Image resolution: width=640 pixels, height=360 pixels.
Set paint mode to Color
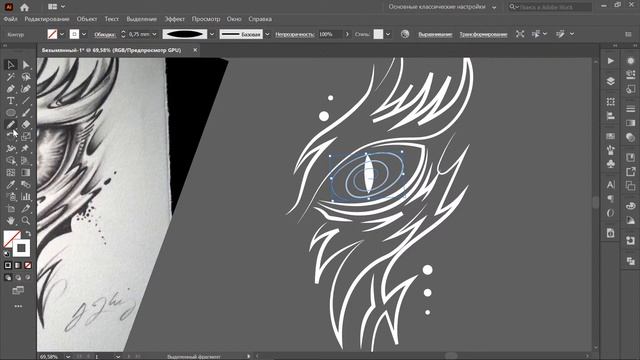click(x=8, y=265)
